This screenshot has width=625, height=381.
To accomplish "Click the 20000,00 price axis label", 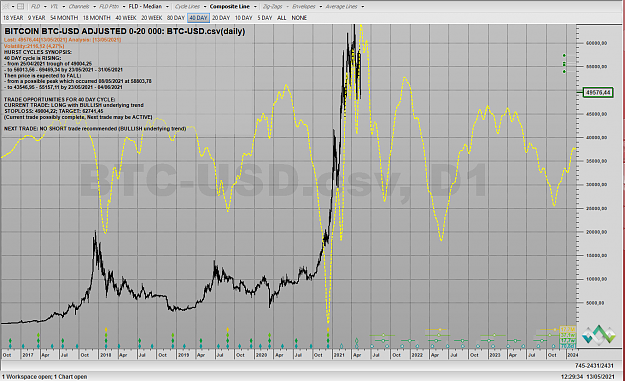I will pos(597,232).
